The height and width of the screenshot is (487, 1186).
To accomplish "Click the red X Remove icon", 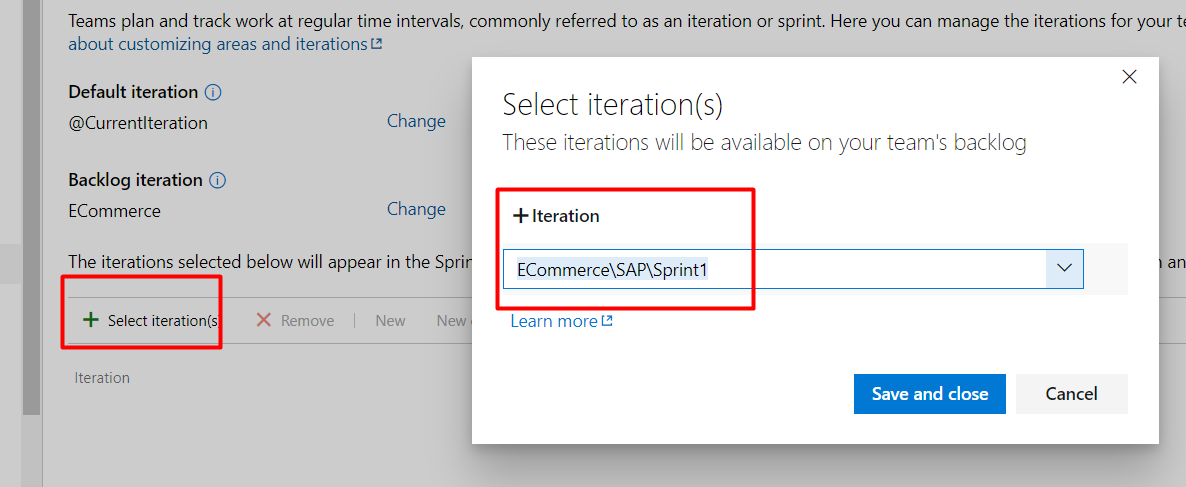I will 263,320.
